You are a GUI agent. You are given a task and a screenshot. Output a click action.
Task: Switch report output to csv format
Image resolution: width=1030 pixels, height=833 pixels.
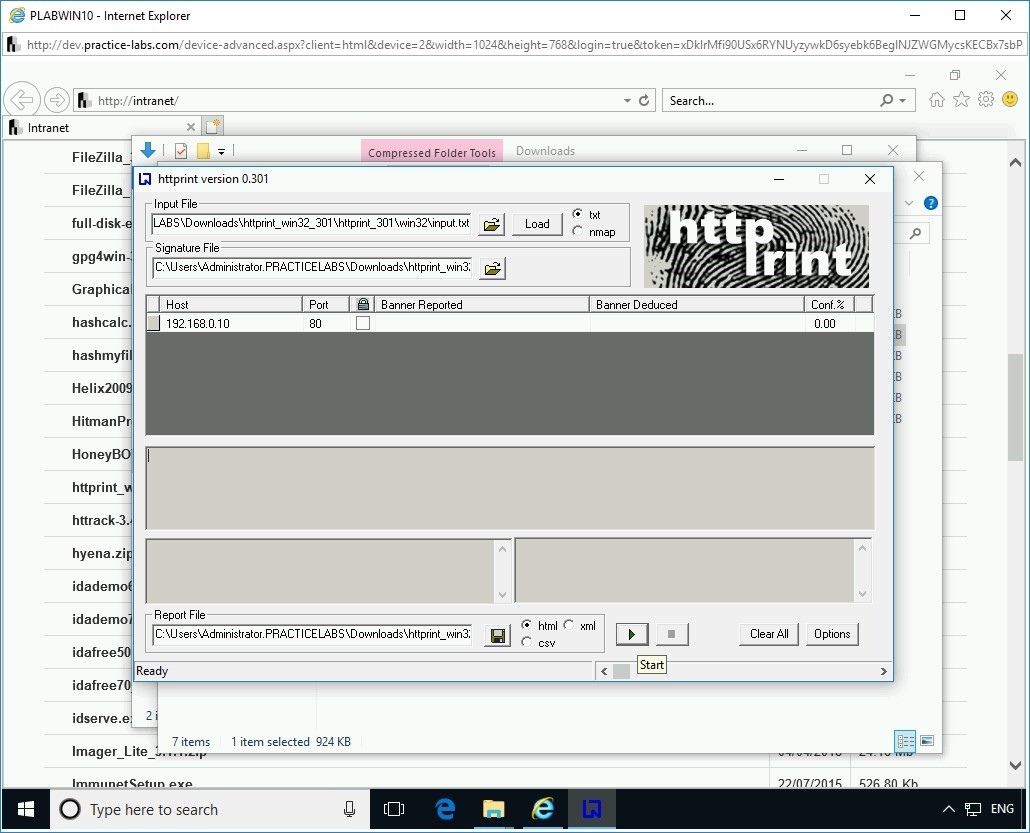coord(527,640)
